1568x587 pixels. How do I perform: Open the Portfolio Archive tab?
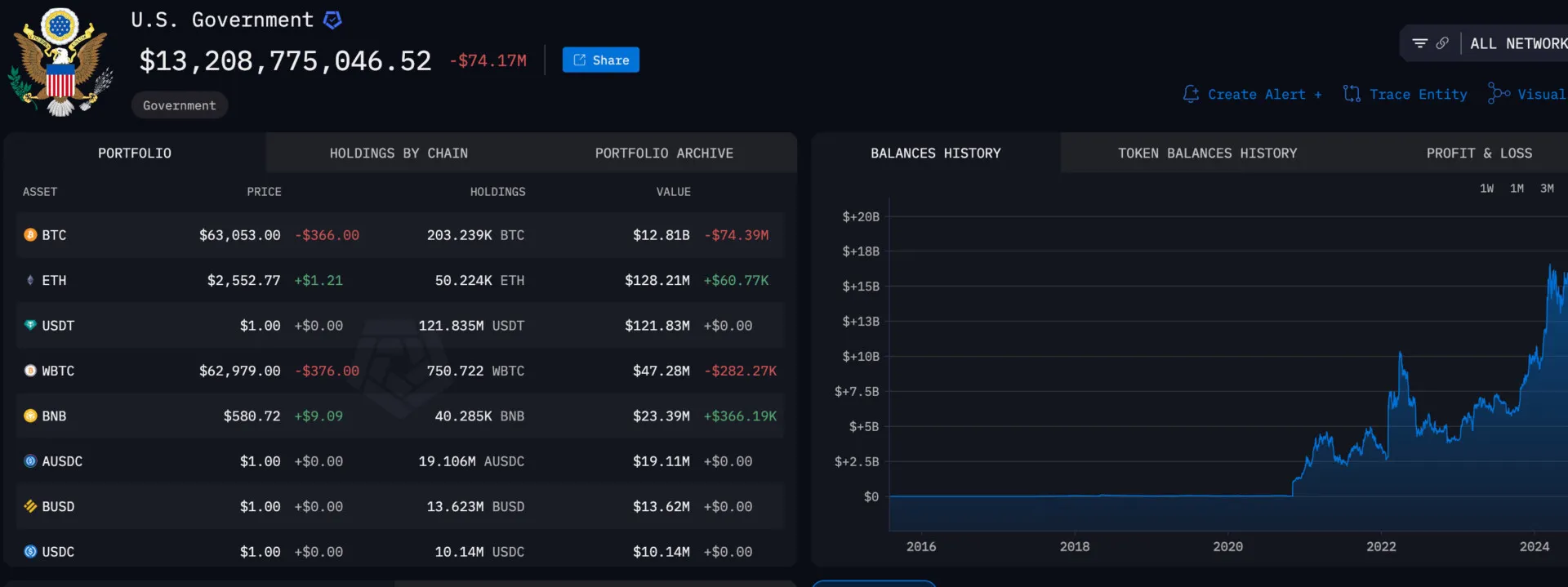click(x=664, y=153)
